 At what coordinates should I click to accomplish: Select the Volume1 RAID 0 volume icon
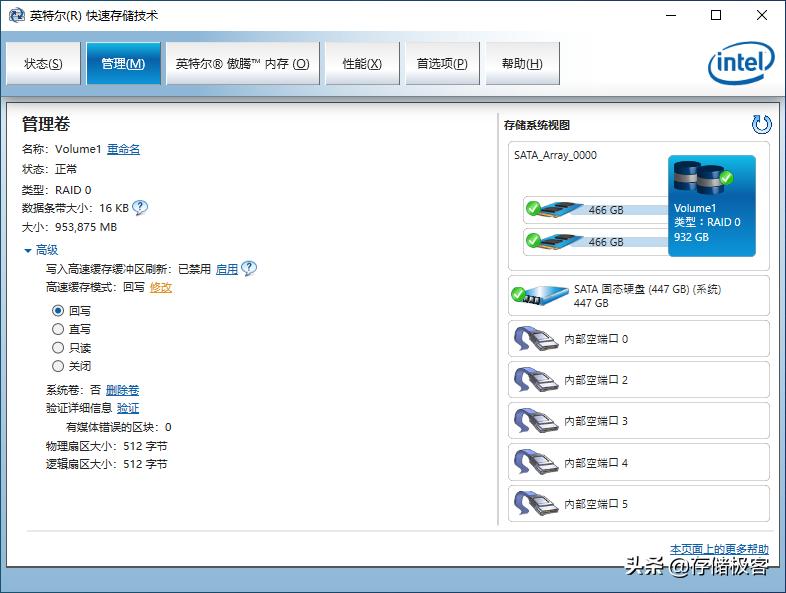[711, 206]
